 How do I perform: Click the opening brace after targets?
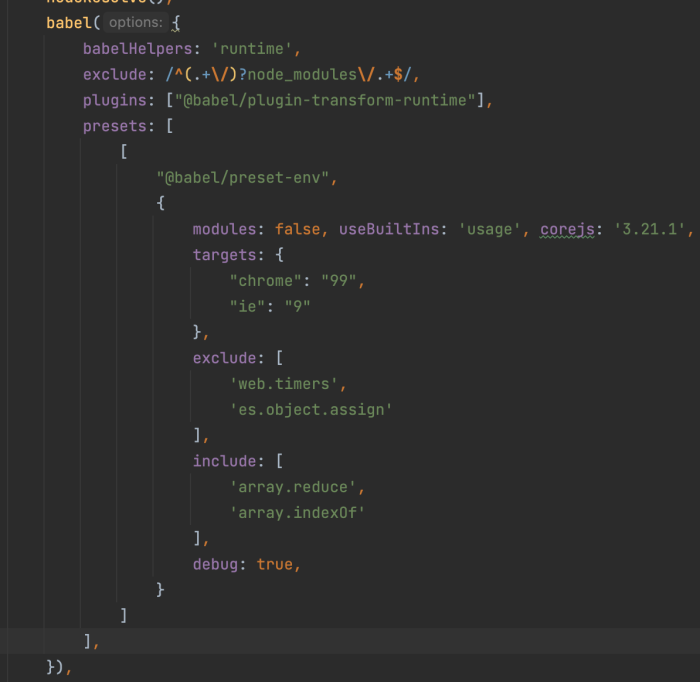279,255
